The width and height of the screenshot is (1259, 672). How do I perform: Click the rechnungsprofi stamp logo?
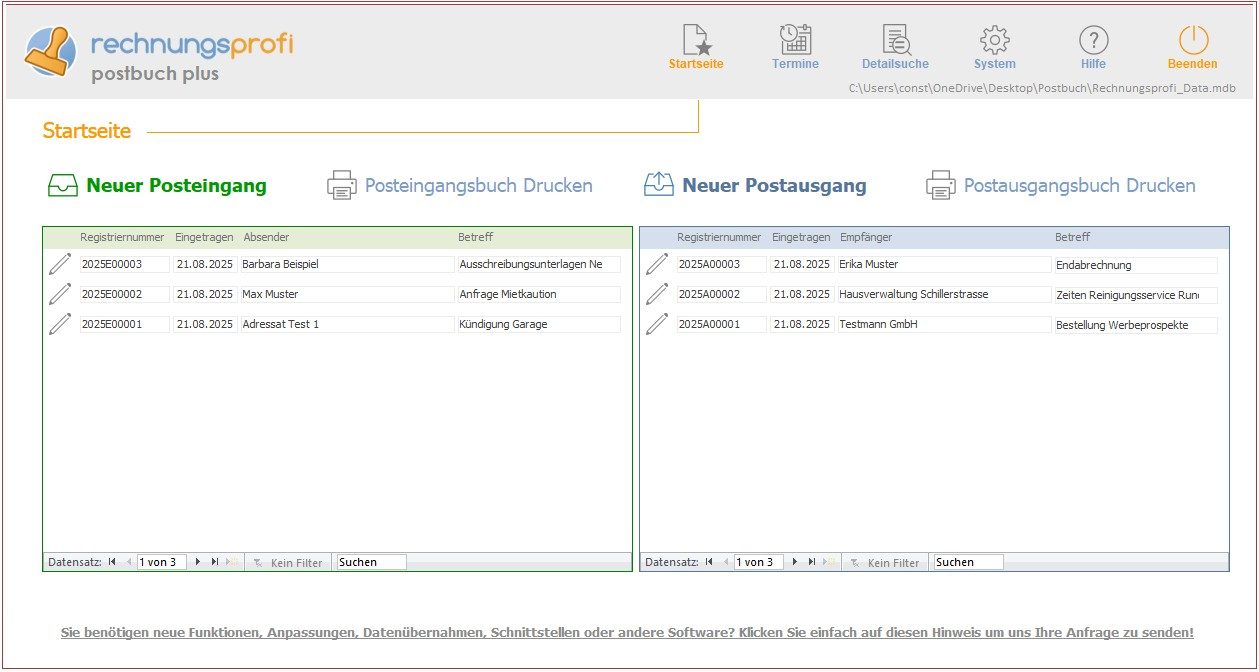[50, 50]
